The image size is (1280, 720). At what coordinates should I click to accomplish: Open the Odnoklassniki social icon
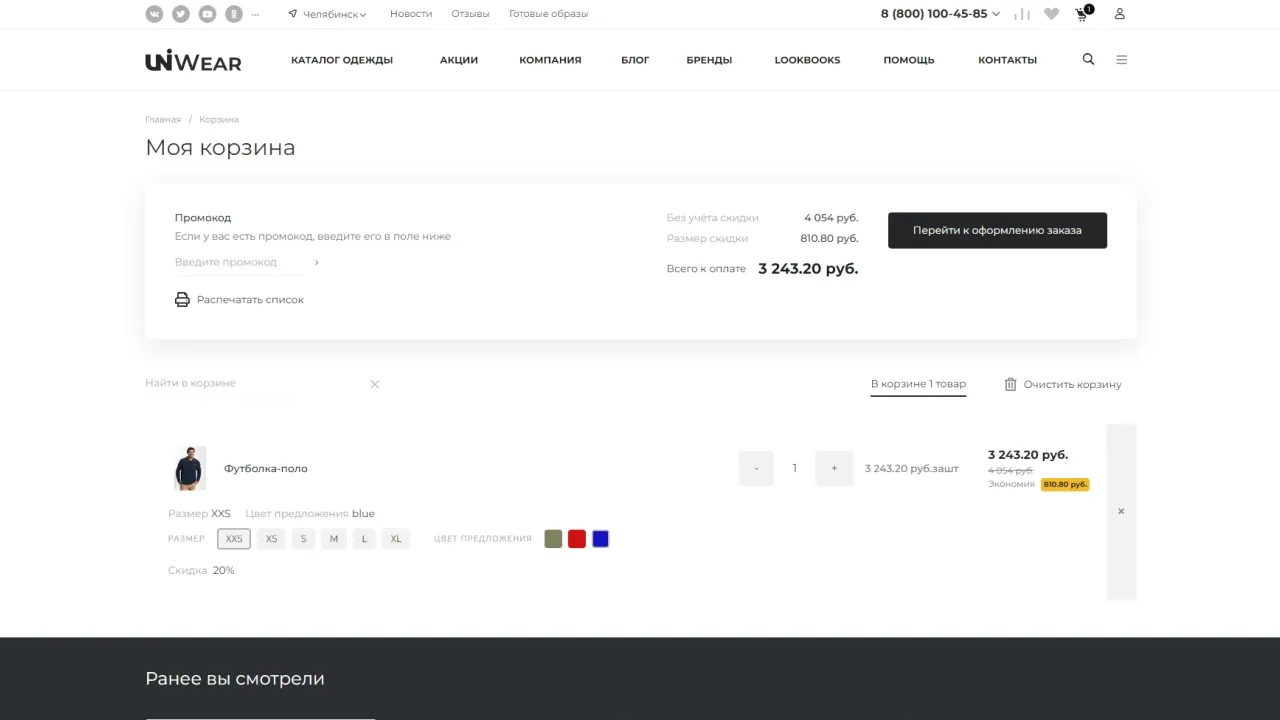tap(233, 14)
